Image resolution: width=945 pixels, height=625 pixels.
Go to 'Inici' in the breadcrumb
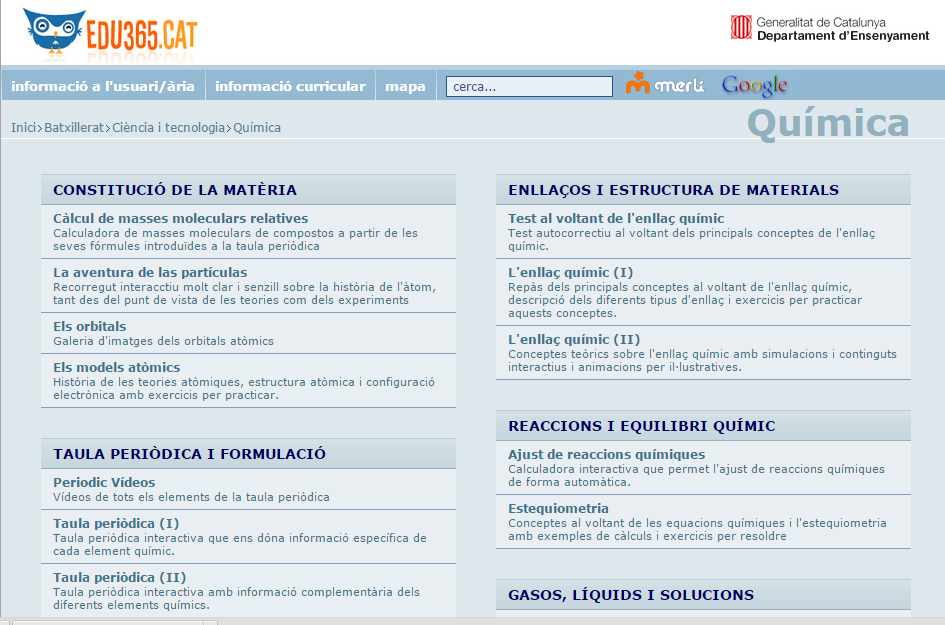[23, 127]
